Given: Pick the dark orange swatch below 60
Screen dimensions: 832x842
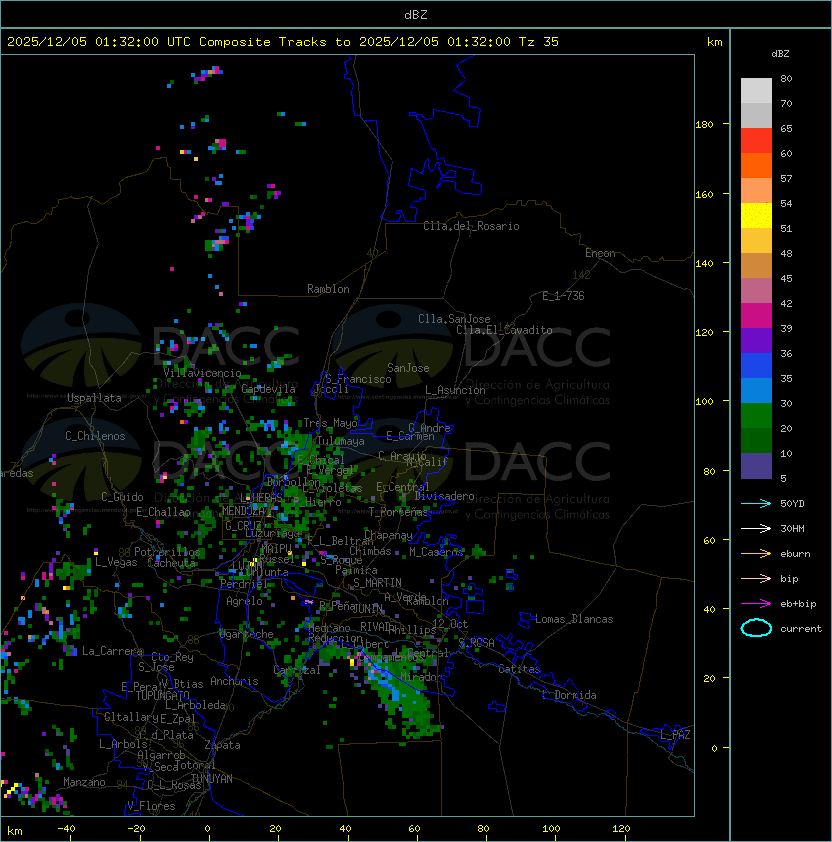Looking at the screenshot, I should click(x=756, y=165).
